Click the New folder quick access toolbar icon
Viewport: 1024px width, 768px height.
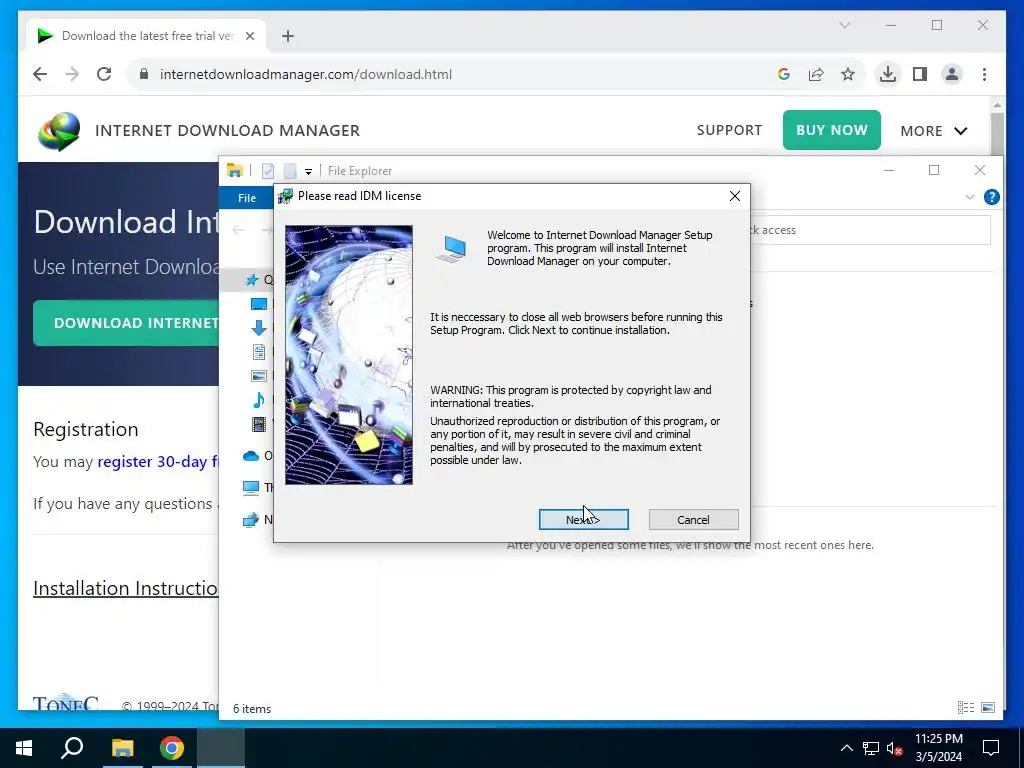point(290,171)
